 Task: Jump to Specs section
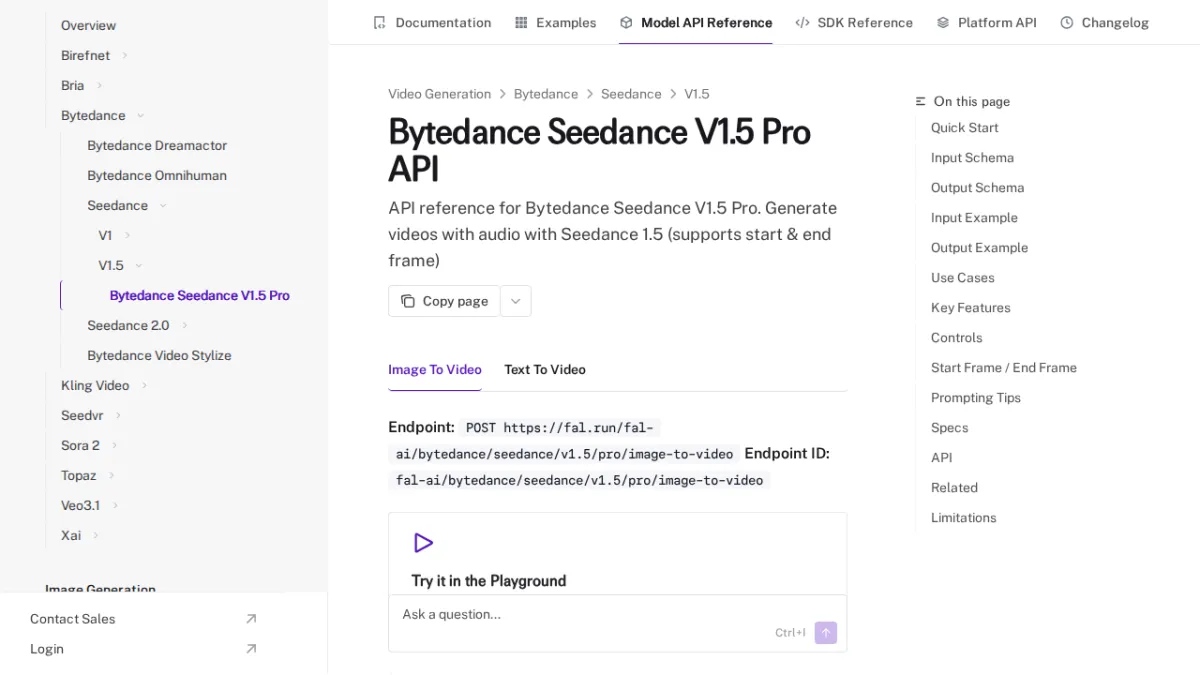950,427
